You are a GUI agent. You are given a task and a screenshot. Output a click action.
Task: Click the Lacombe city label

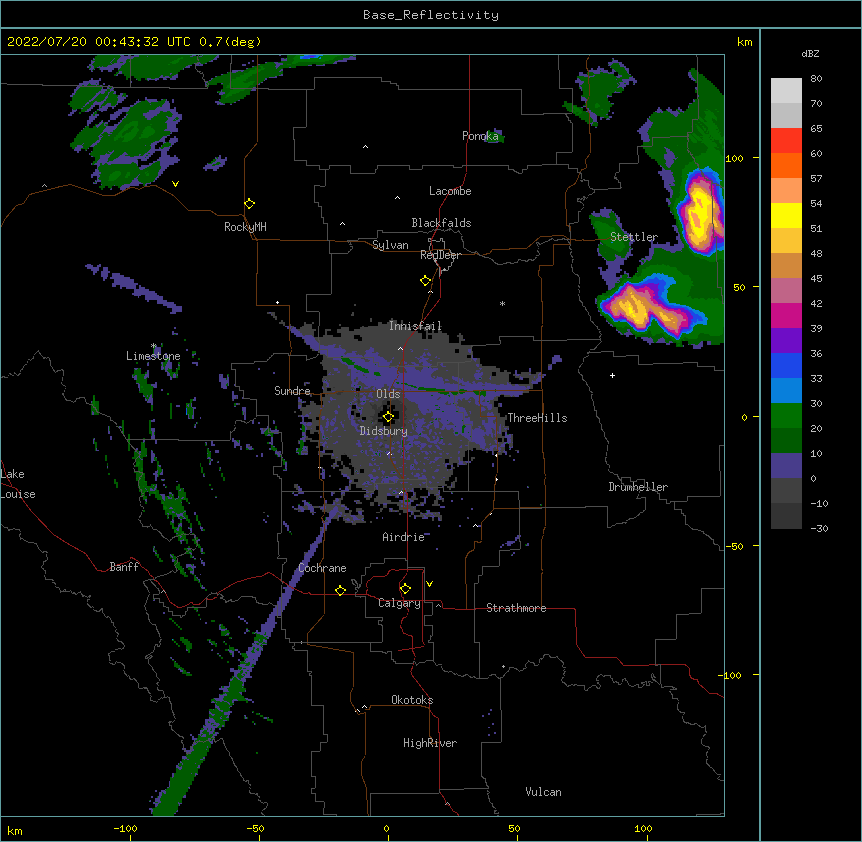(x=450, y=191)
